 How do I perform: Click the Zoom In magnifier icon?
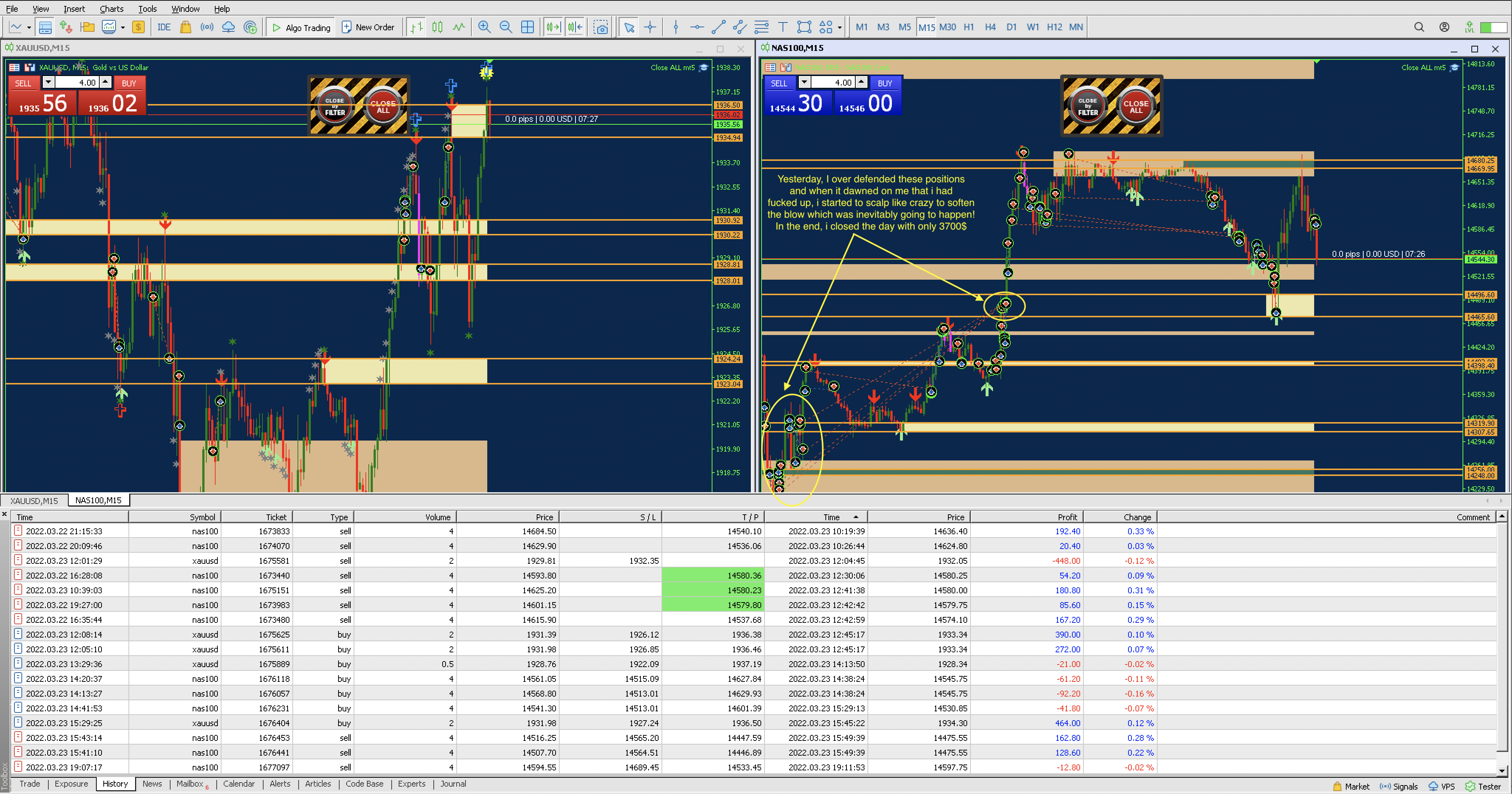click(484, 27)
